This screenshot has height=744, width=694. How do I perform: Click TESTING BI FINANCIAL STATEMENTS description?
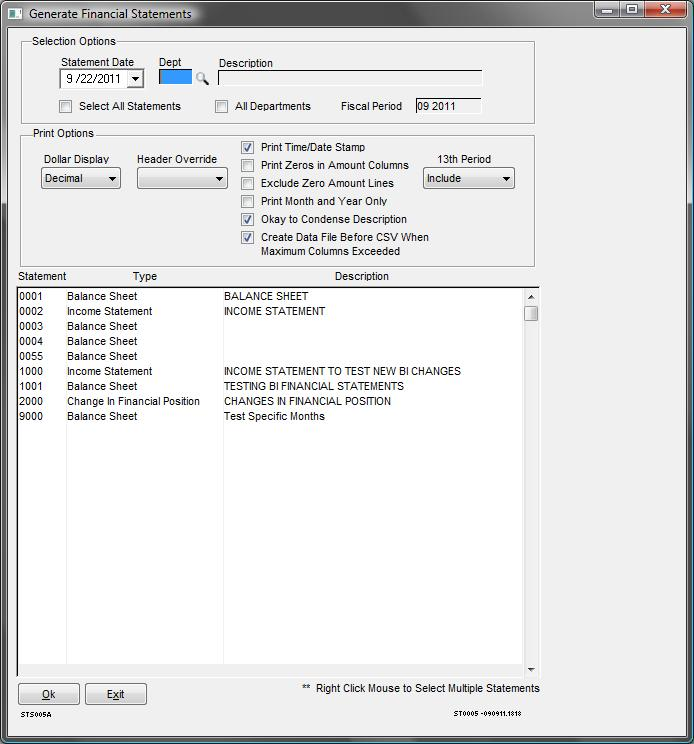tap(314, 386)
